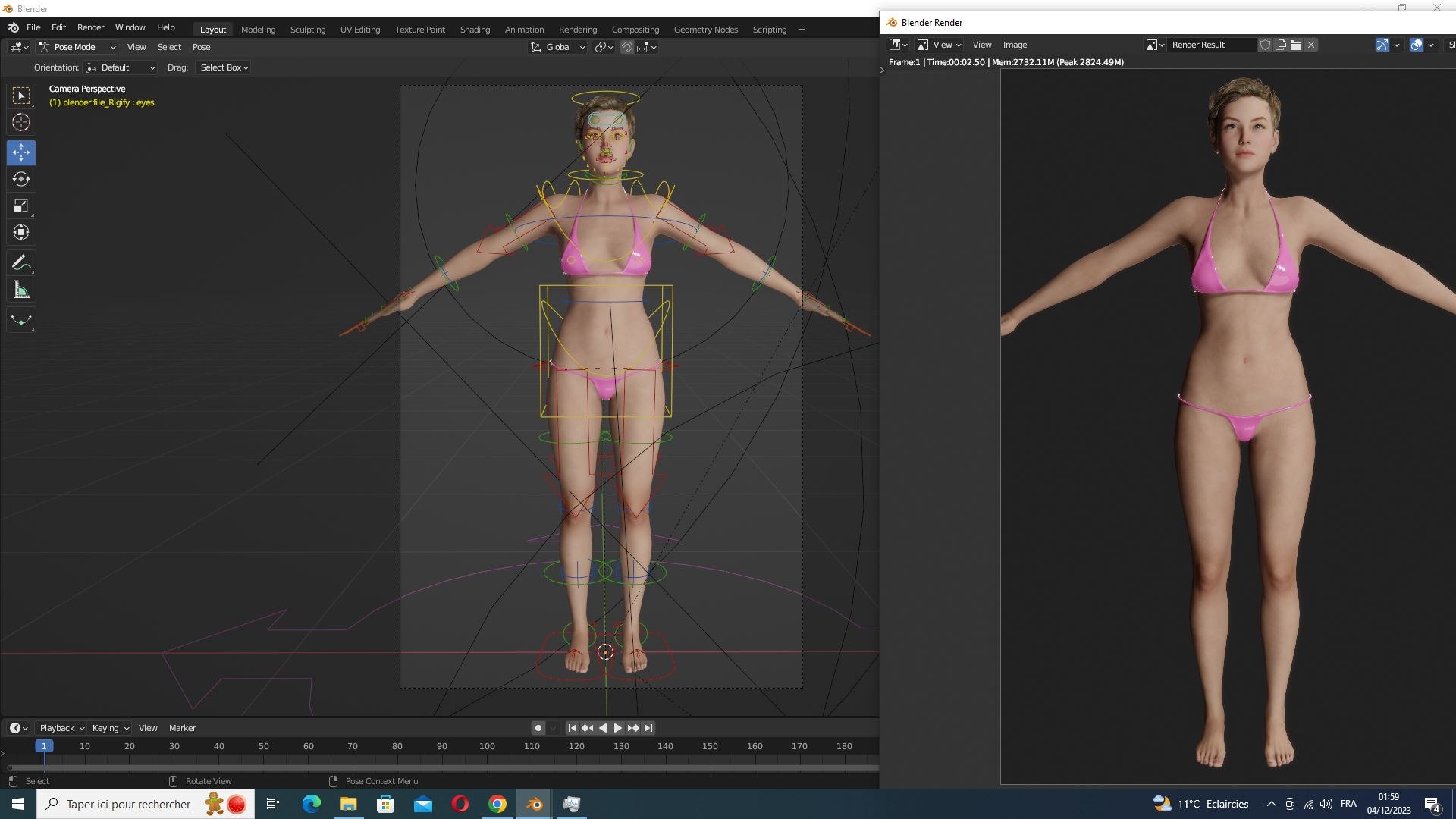
Task: Switch to the Shading workspace tab
Action: point(475,30)
